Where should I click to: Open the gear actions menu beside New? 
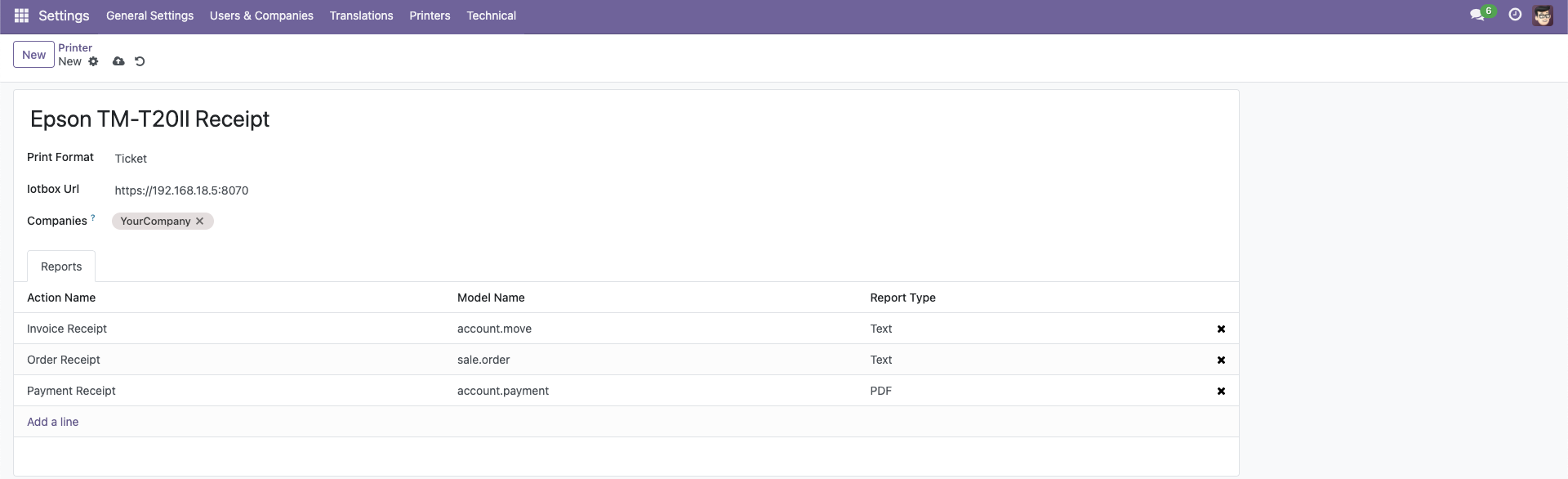(93, 61)
